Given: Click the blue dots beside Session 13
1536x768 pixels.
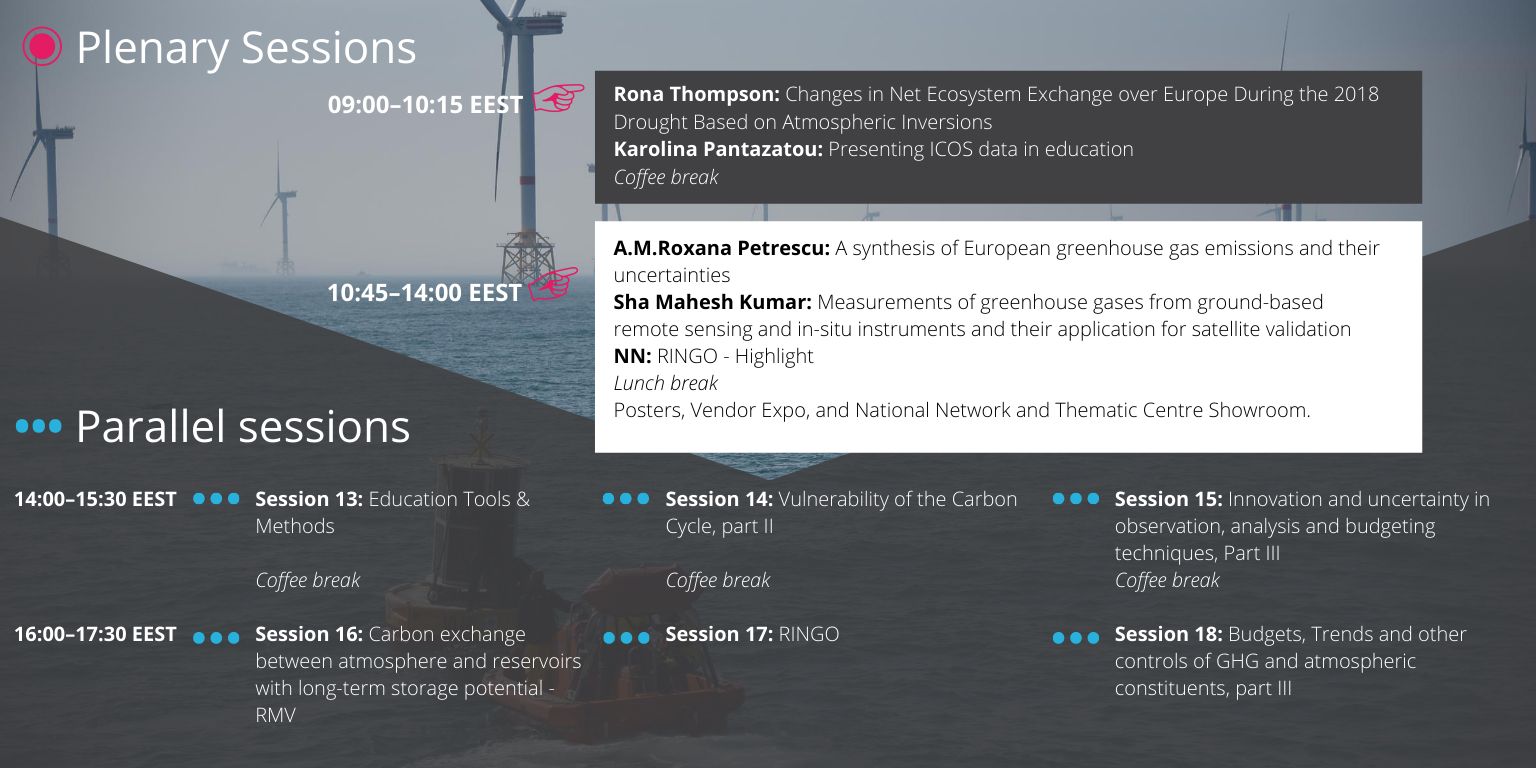Looking at the screenshot, I should pyautogui.click(x=216, y=498).
